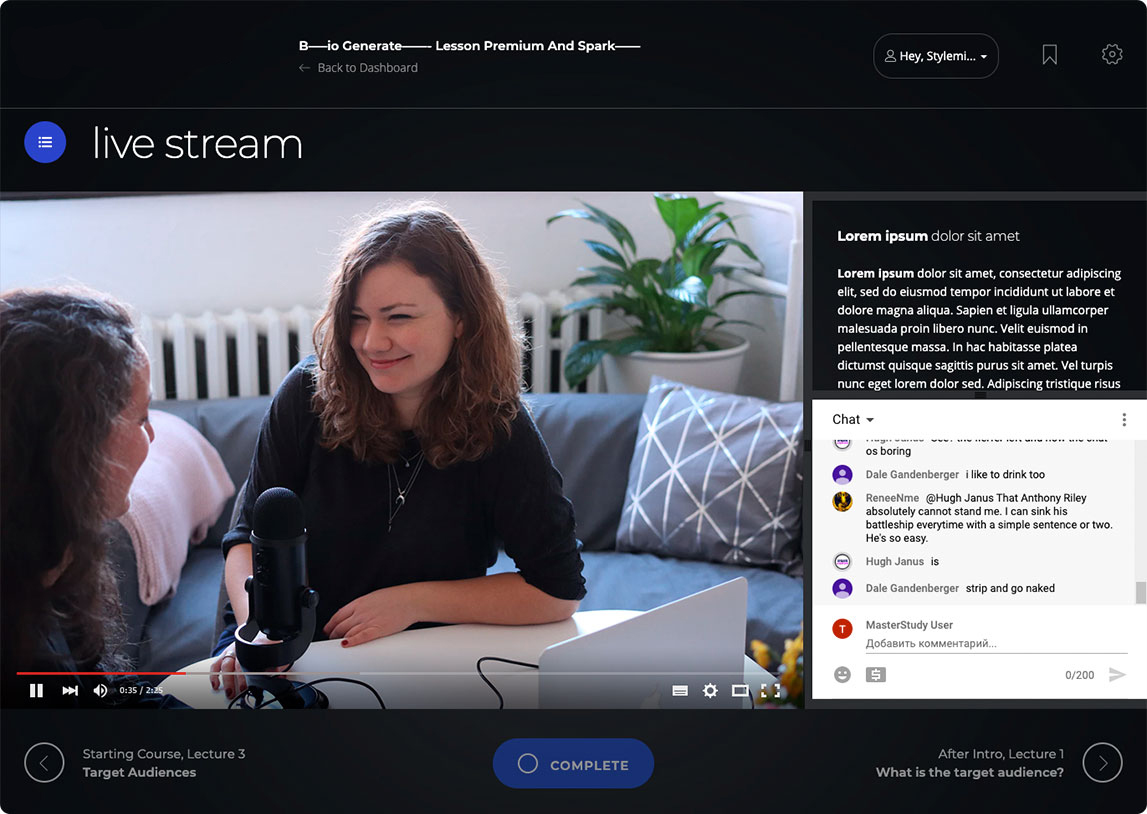The width and height of the screenshot is (1147, 814).
Task: Toggle theater mode on video
Action: coord(740,690)
